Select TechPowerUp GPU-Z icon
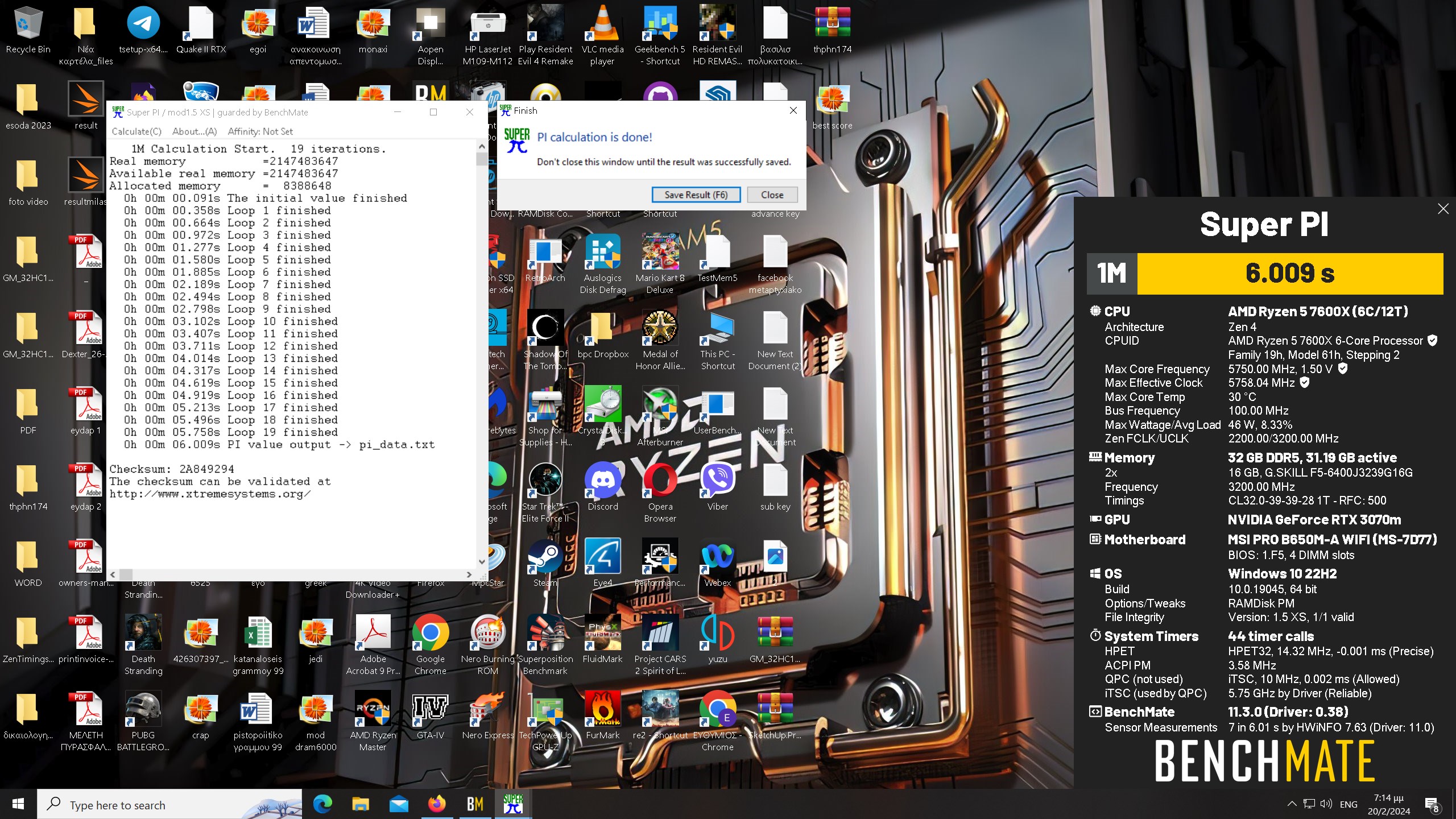The height and width of the screenshot is (819, 1456). 545,722
